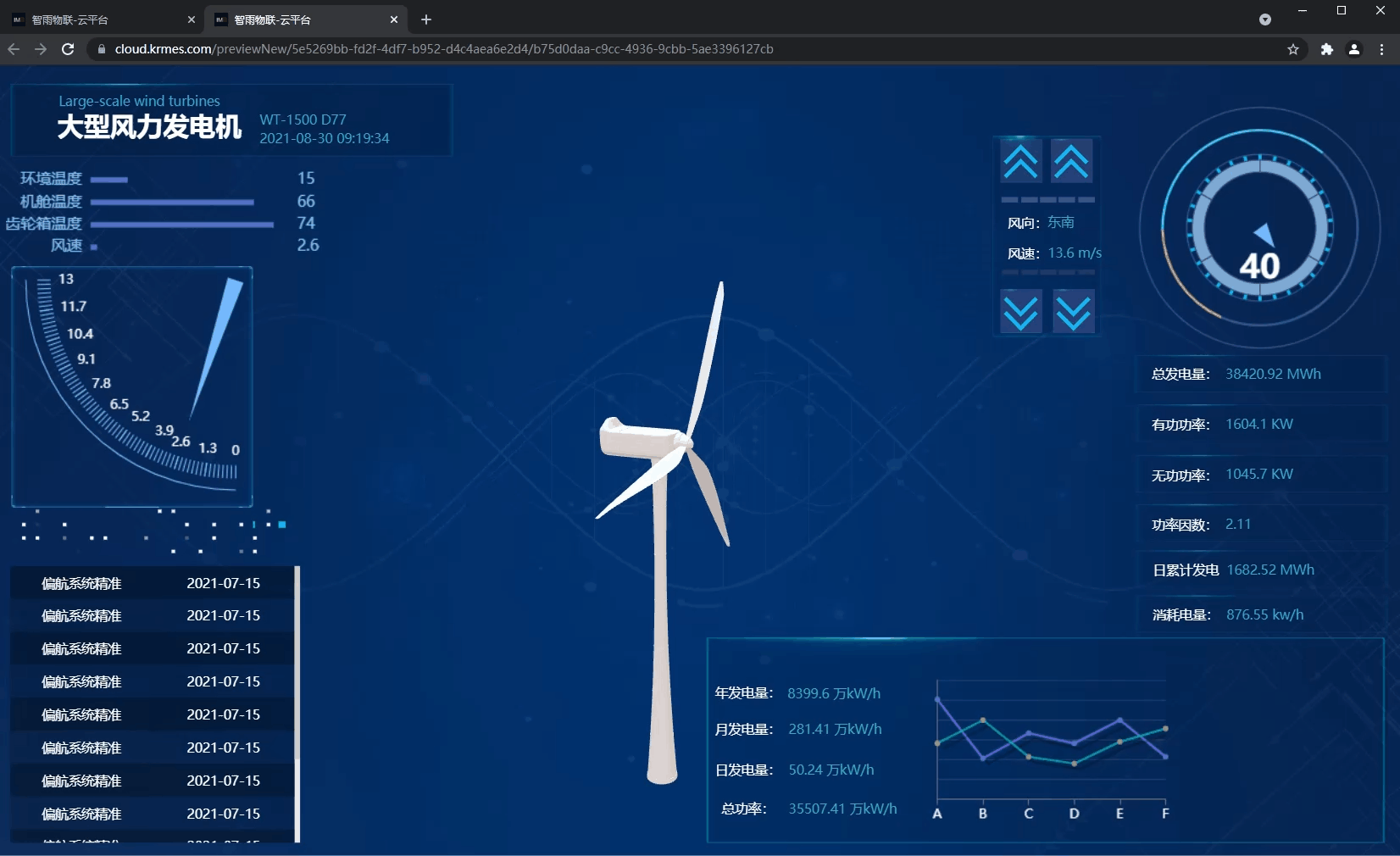Open a new browser tab
The image size is (1400, 856).
(x=426, y=19)
